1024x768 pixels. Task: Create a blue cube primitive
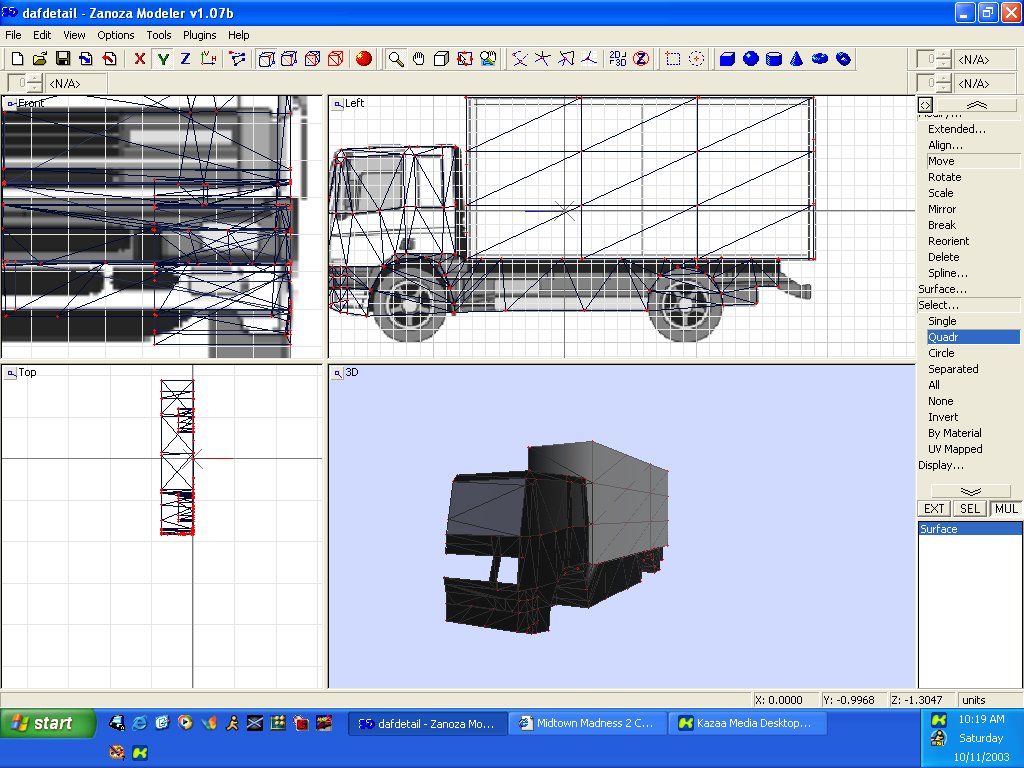(728, 59)
